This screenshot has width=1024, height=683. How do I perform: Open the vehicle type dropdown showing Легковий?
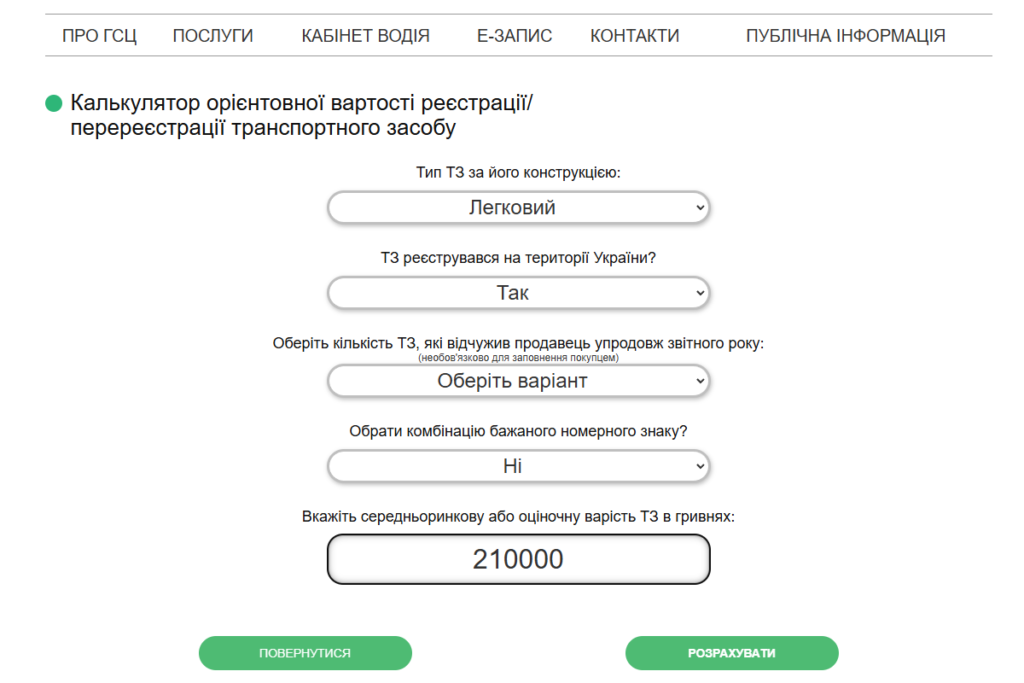coord(518,207)
